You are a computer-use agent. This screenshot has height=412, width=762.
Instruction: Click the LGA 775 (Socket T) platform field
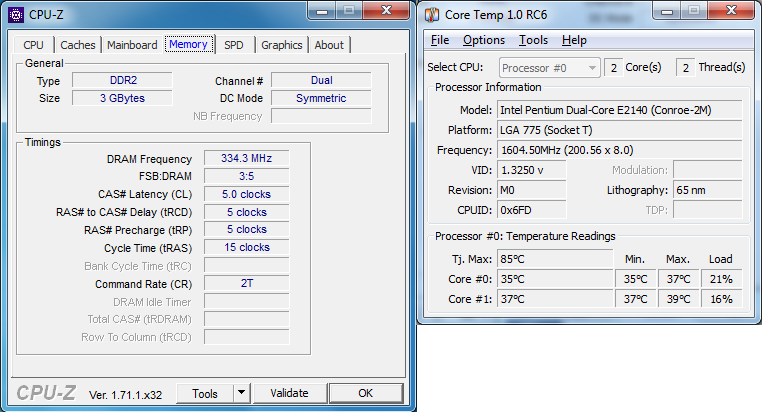tap(620, 130)
